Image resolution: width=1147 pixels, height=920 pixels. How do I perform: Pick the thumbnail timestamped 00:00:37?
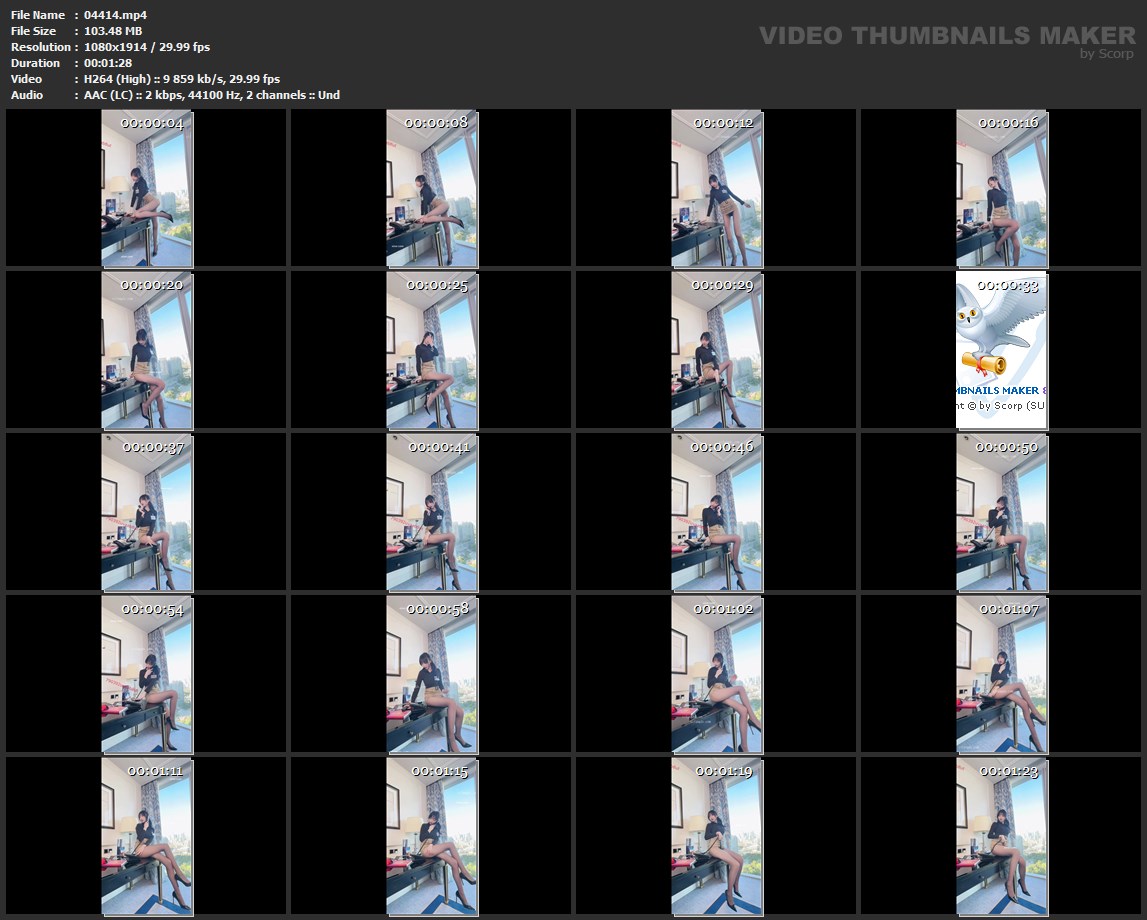tap(147, 513)
